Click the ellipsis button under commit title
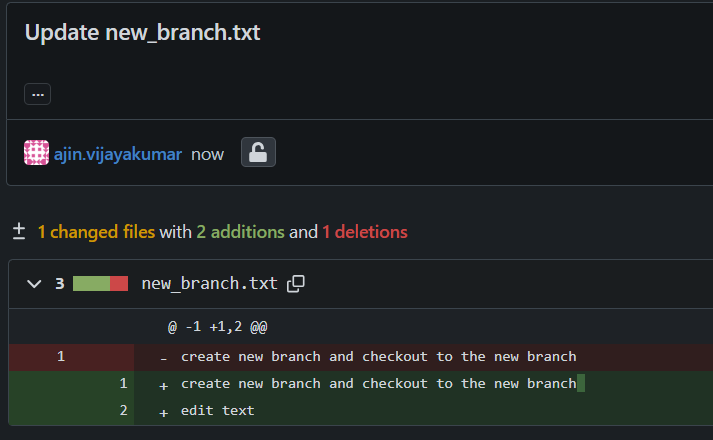 pyautogui.click(x=37, y=94)
